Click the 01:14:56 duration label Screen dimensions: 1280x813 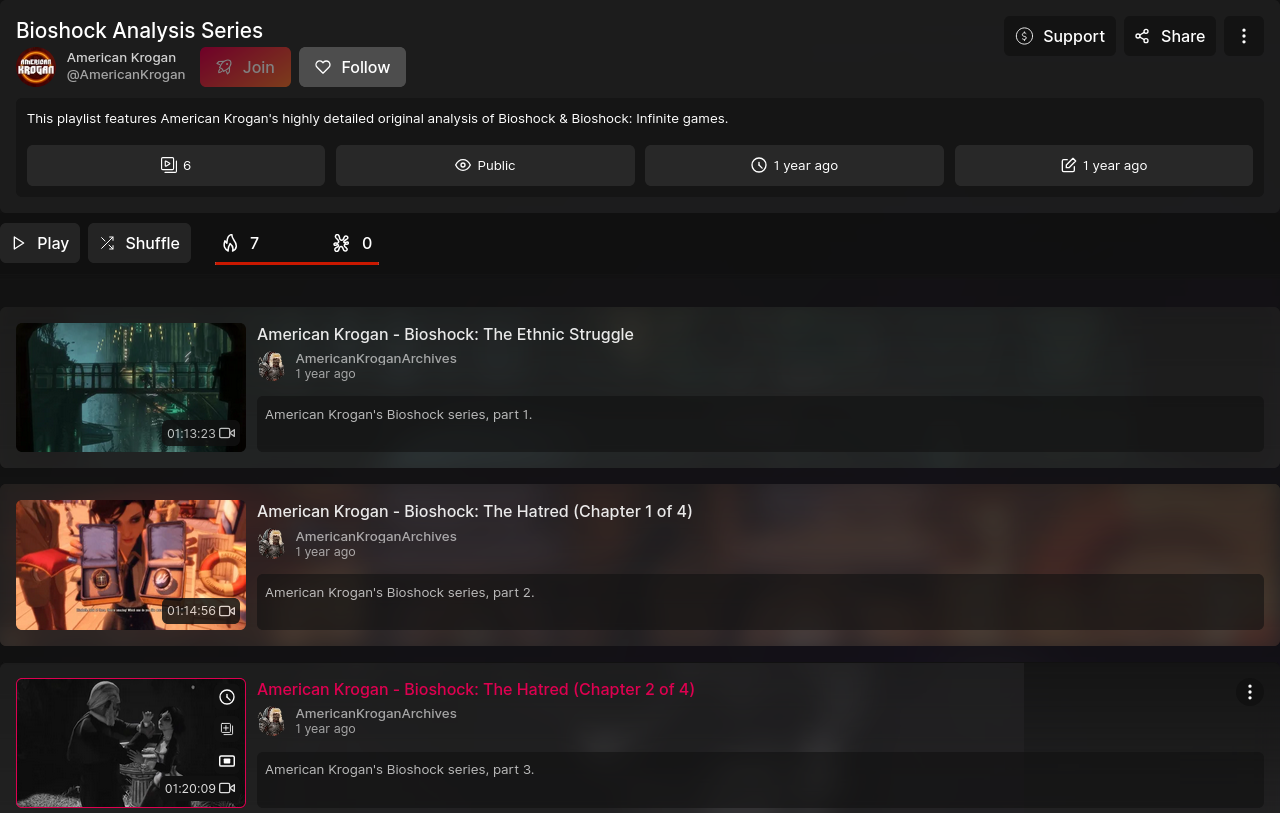click(191, 611)
